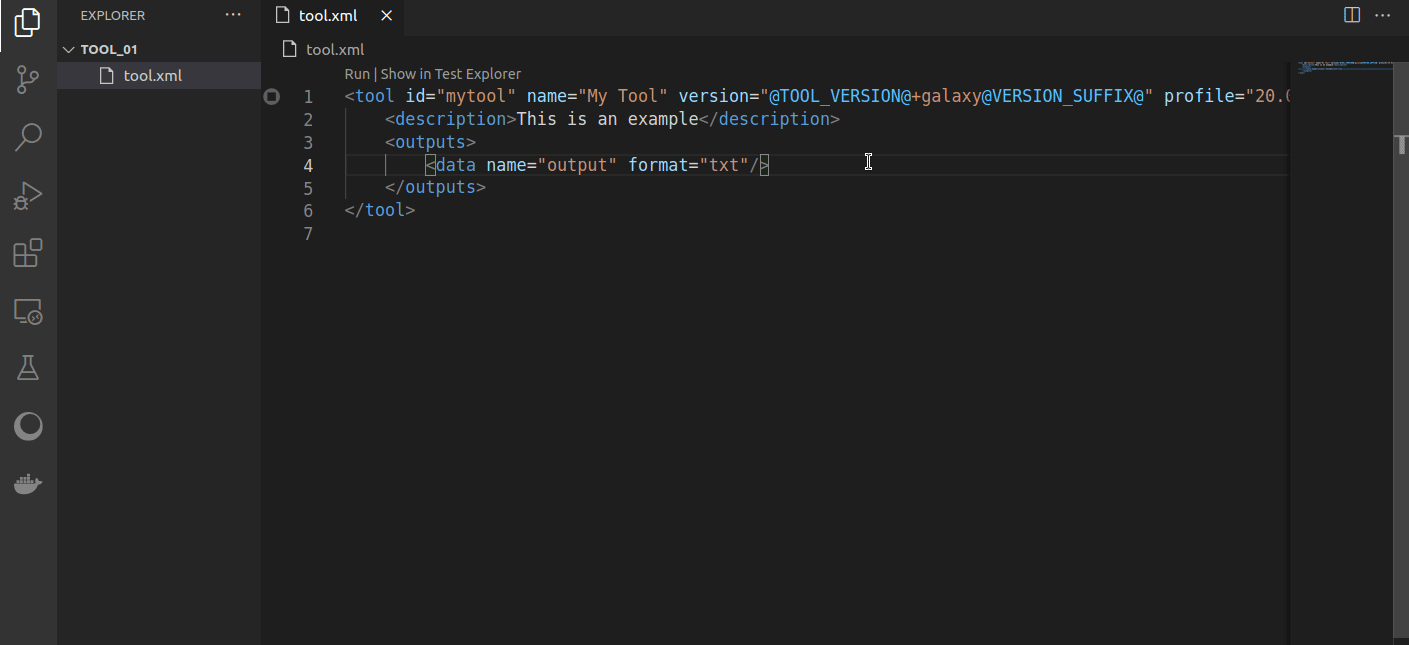Open the Remote Explorer icon
1409x645 pixels.
tap(28, 311)
